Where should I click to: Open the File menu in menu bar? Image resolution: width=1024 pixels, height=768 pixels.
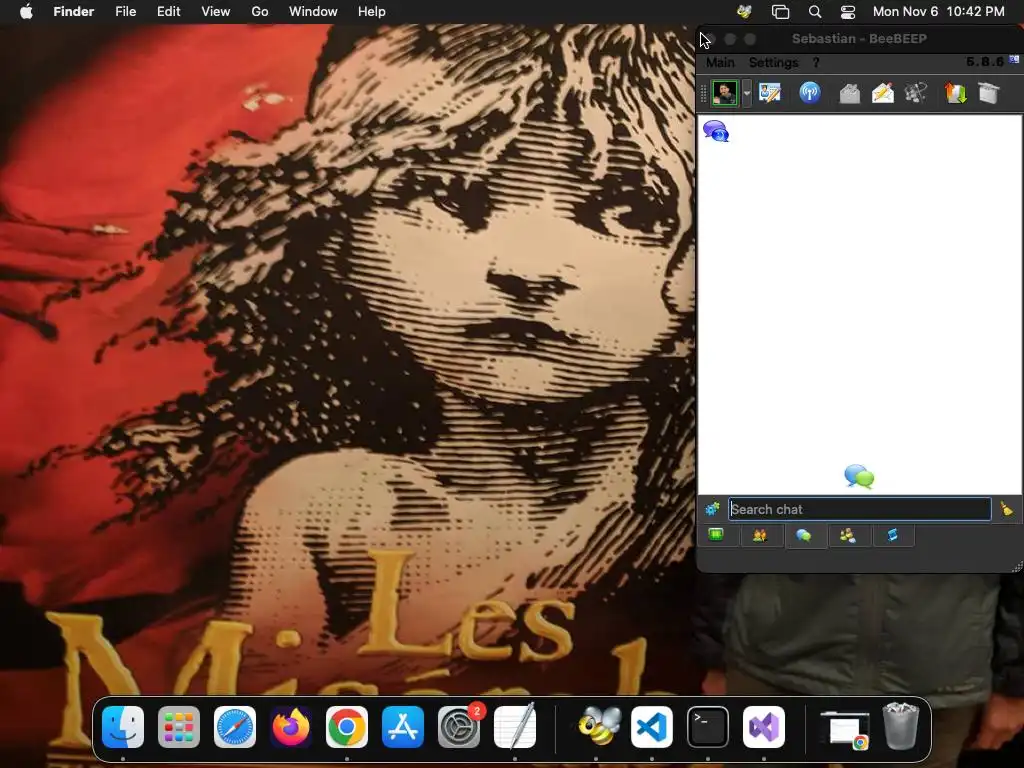click(125, 12)
